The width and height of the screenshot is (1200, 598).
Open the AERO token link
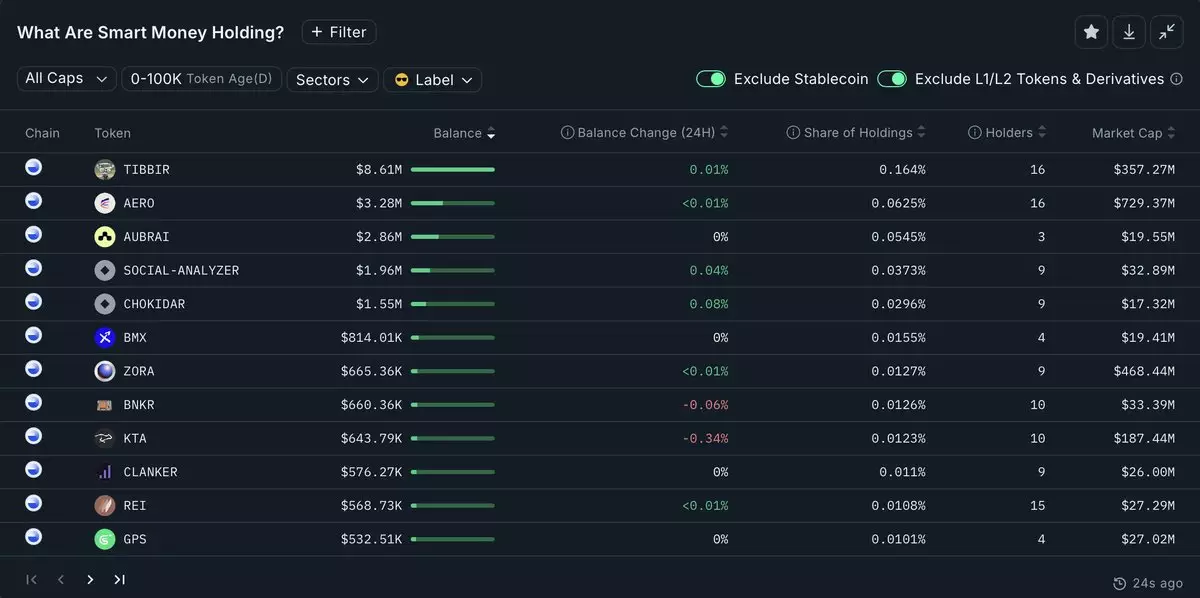tap(139, 204)
